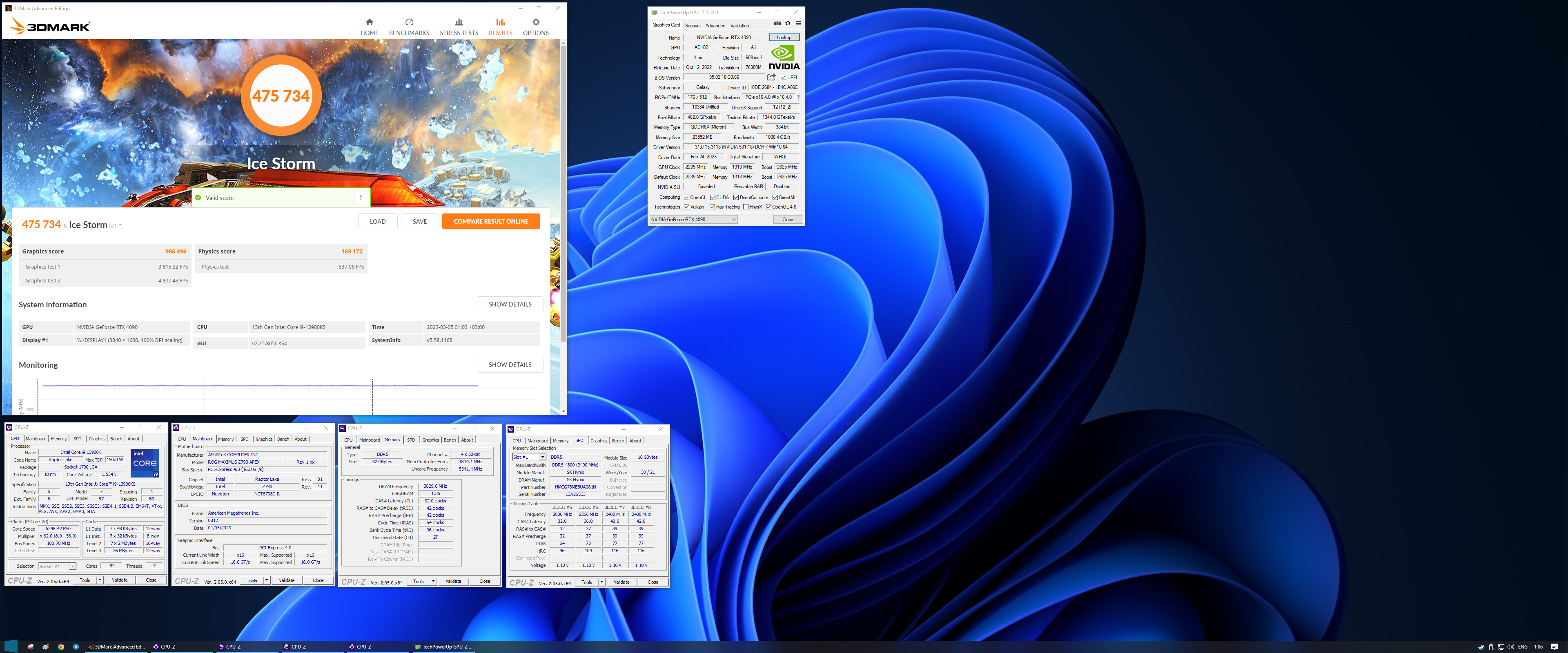This screenshot has width=1568, height=653.
Task: Open volume control in system tray
Action: [1510, 647]
